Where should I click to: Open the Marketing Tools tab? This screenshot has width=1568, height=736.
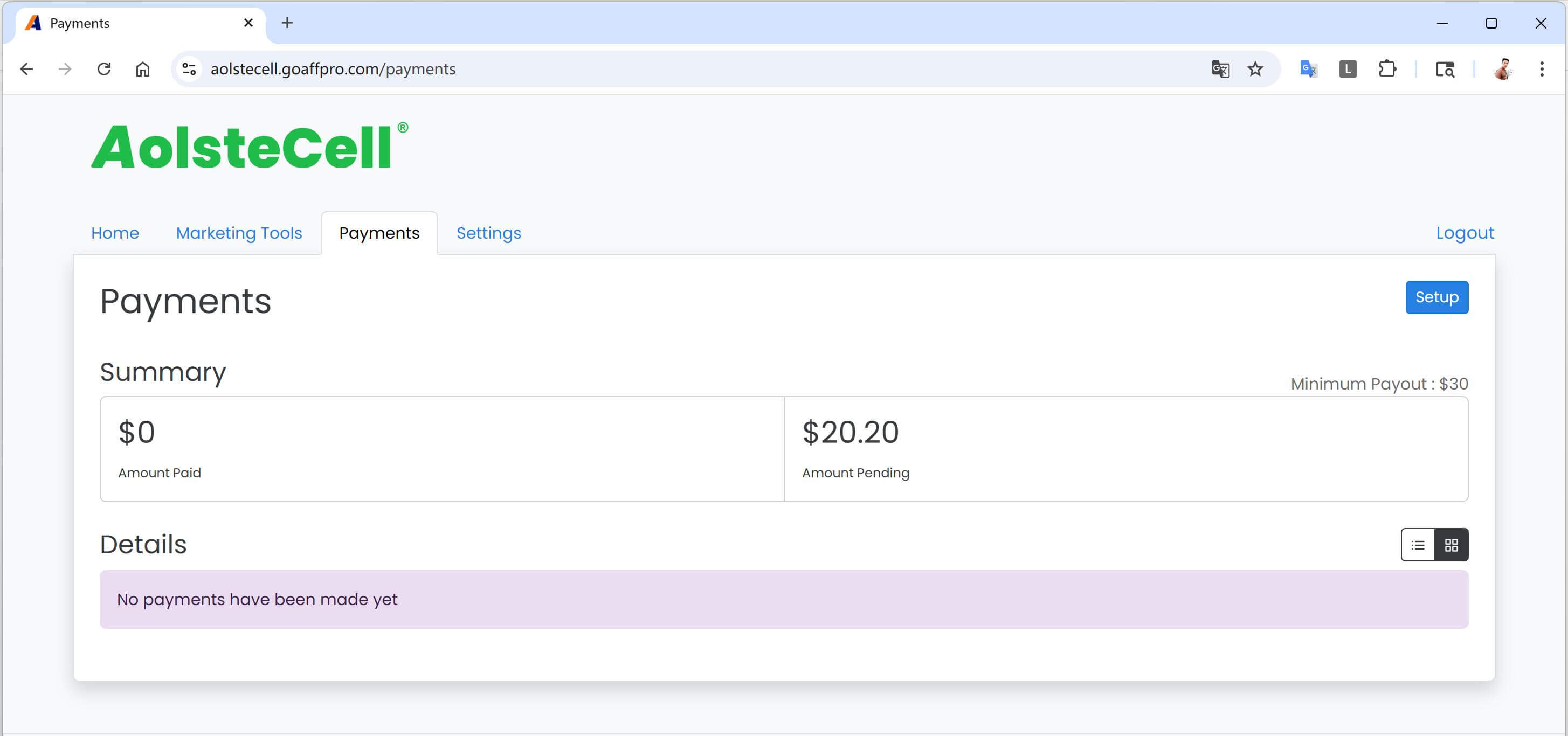(x=239, y=233)
